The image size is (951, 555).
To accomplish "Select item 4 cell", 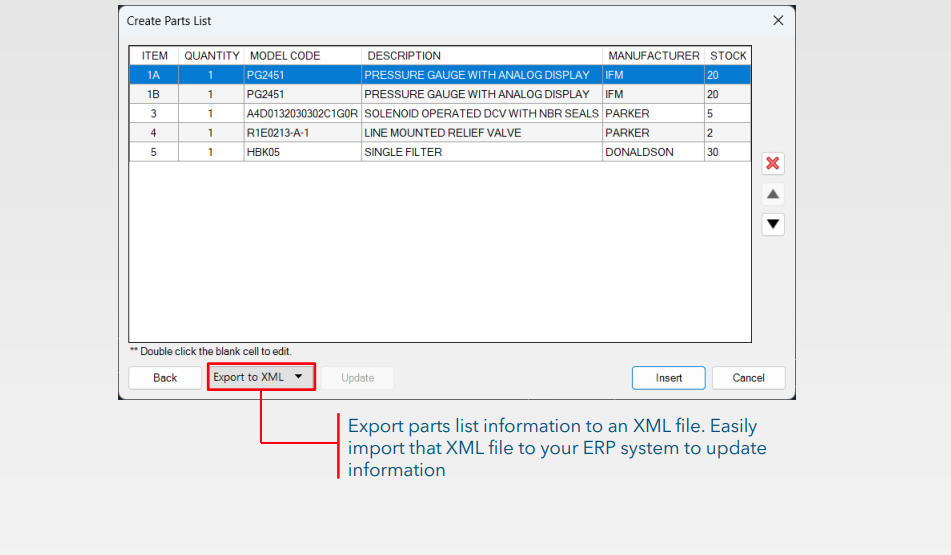I will pos(154,133).
